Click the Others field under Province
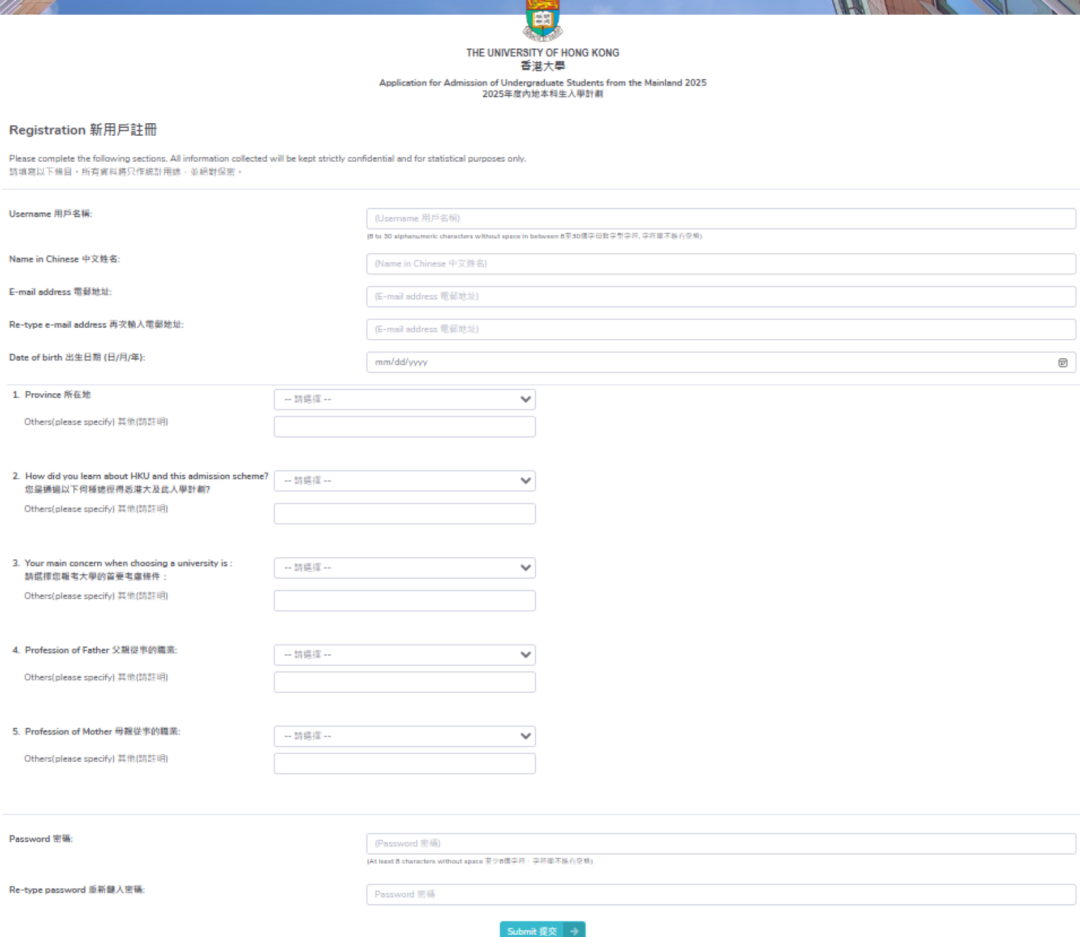Image resolution: width=1080 pixels, height=937 pixels. [404, 426]
